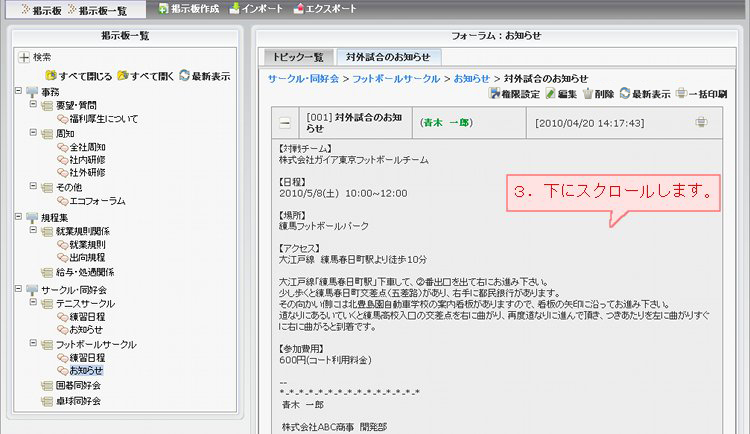750x434 pixels.
Task: Open the 就業規則 forum
Action: point(88,245)
